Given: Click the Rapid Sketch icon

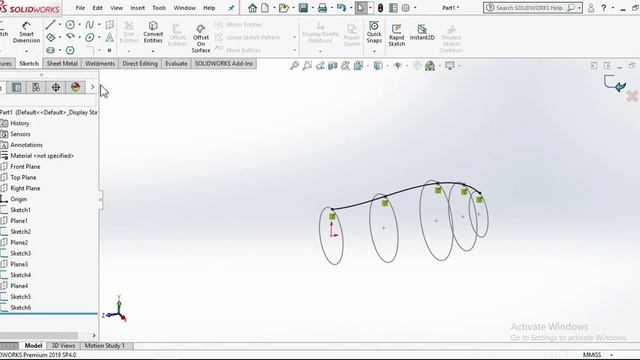Looking at the screenshot, I should (396, 35).
